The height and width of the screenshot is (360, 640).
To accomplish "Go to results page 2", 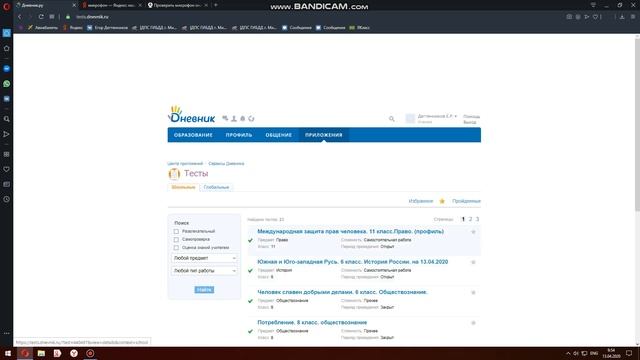I will pyautogui.click(x=470, y=219).
